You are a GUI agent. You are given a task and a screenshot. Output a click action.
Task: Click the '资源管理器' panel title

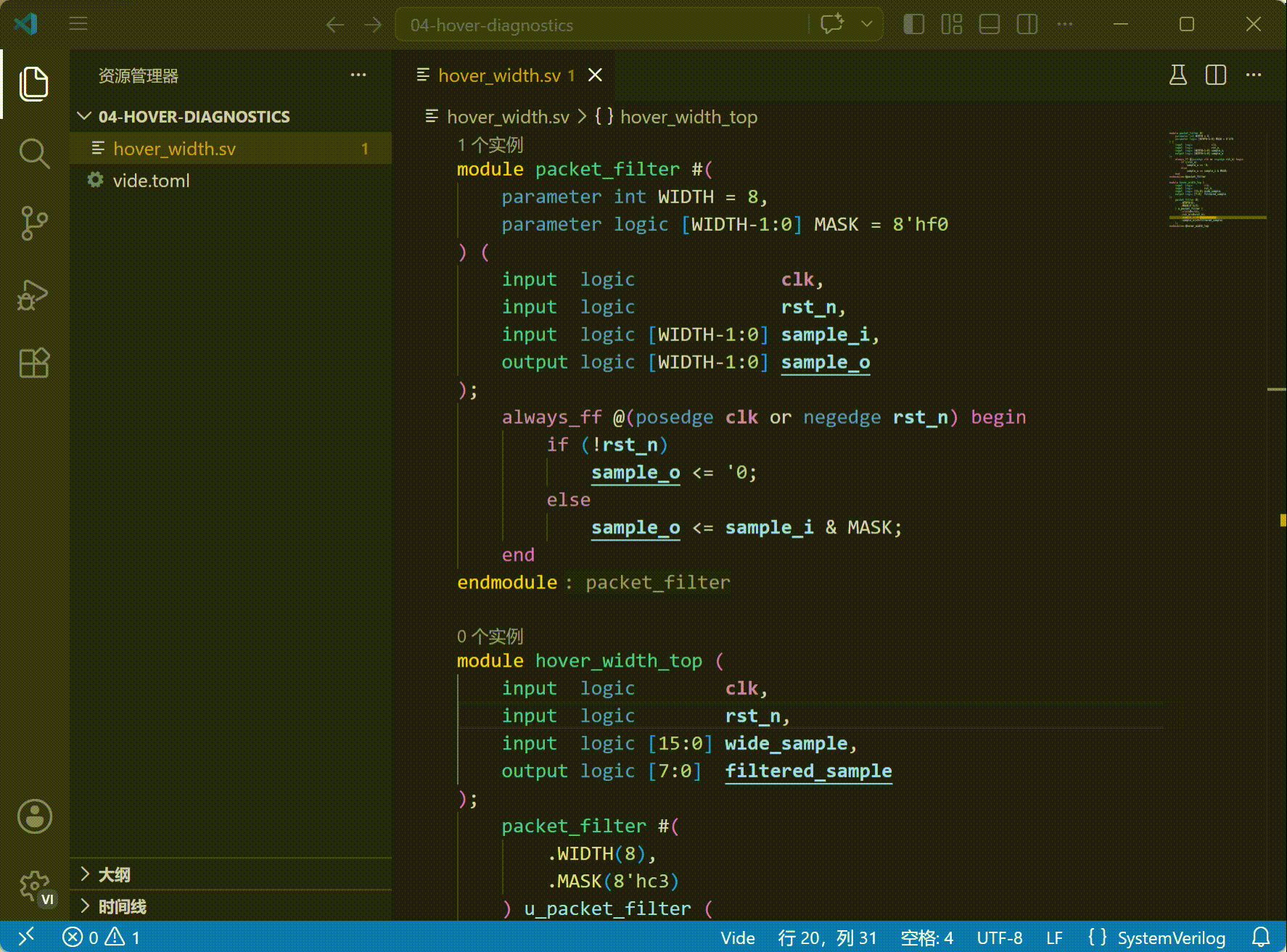pos(138,75)
